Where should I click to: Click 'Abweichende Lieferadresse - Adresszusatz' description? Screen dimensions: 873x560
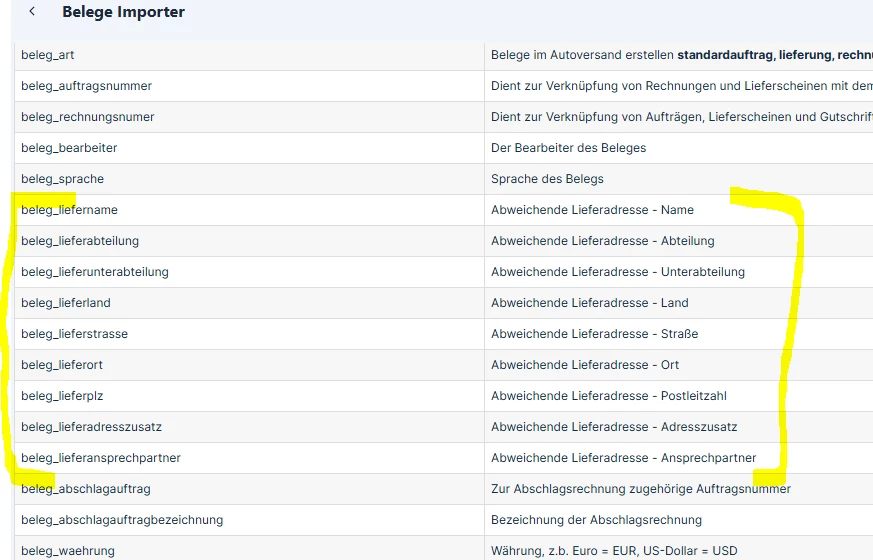(614, 427)
